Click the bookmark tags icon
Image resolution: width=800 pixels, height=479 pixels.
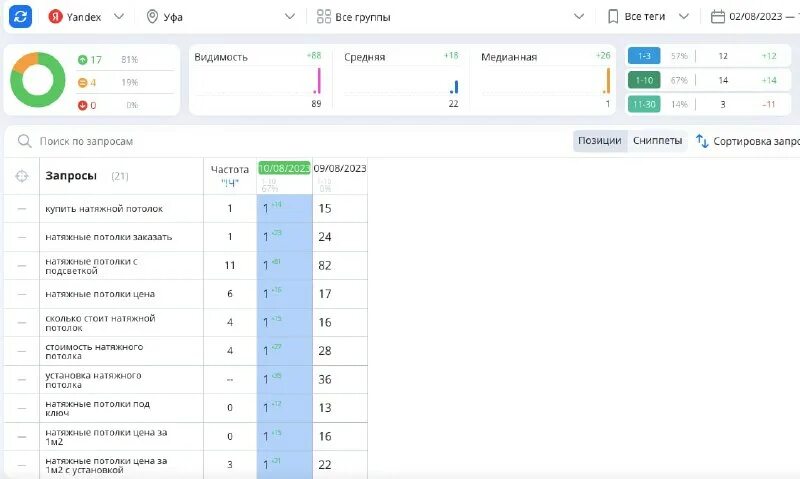613,17
